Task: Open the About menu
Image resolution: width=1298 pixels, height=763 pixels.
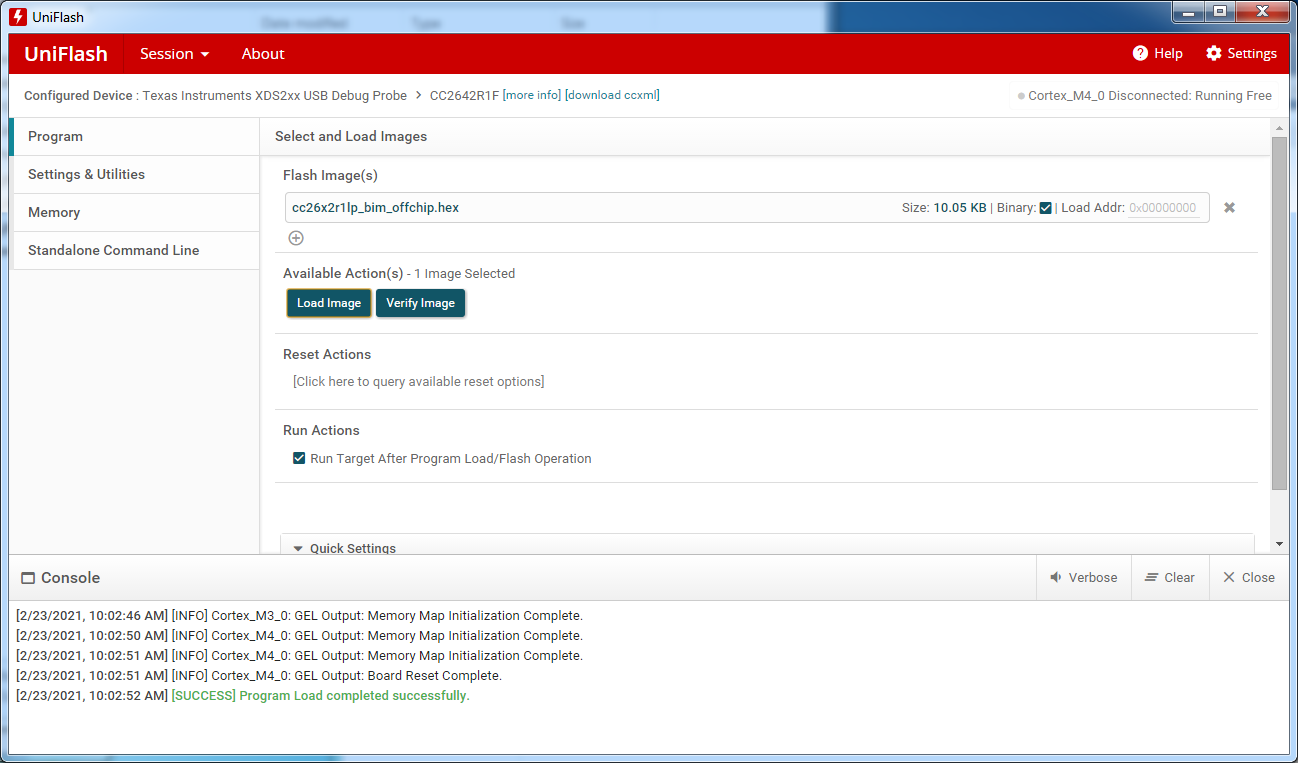Action: click(x=262, y=53)
